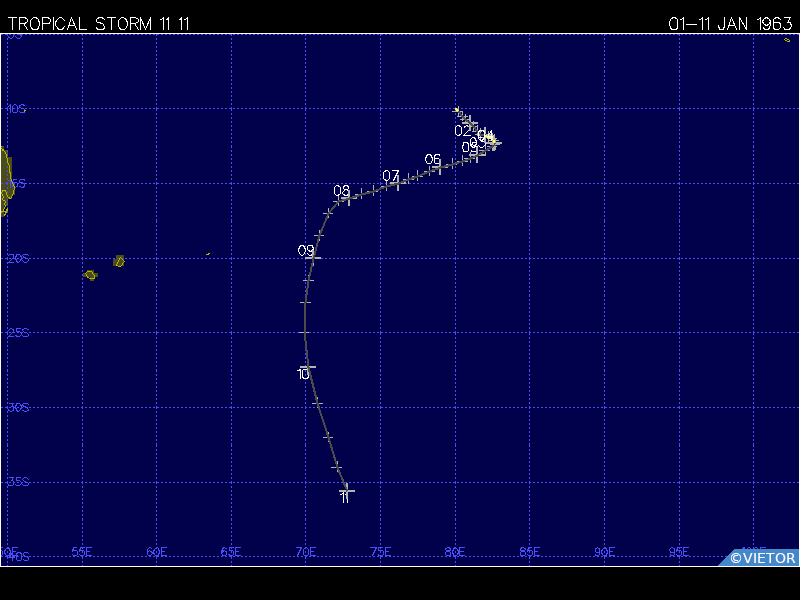Click the TROPICAL STORM 11 11 title
800x600 pixels.
point(98,24)
